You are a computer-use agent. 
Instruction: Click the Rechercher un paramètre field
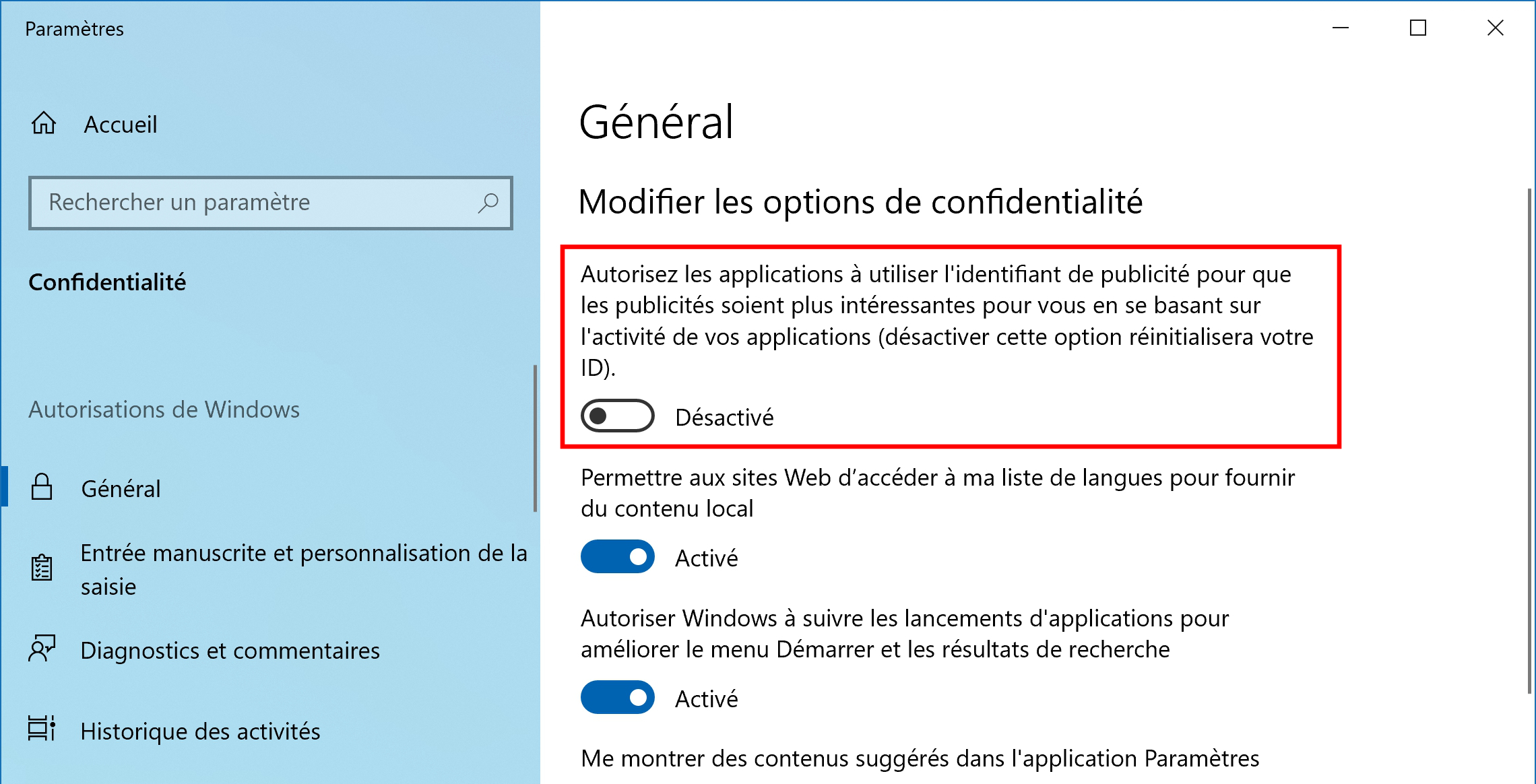point(271,203)
